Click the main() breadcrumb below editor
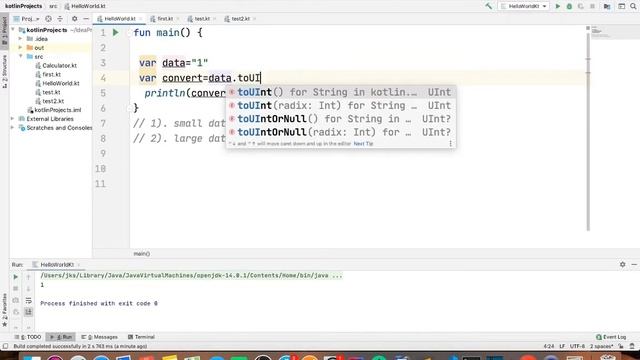 (x=142, y=254)
